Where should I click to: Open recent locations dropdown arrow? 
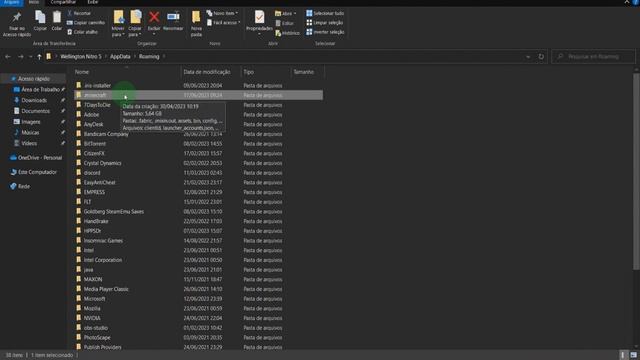coord(30,57)
